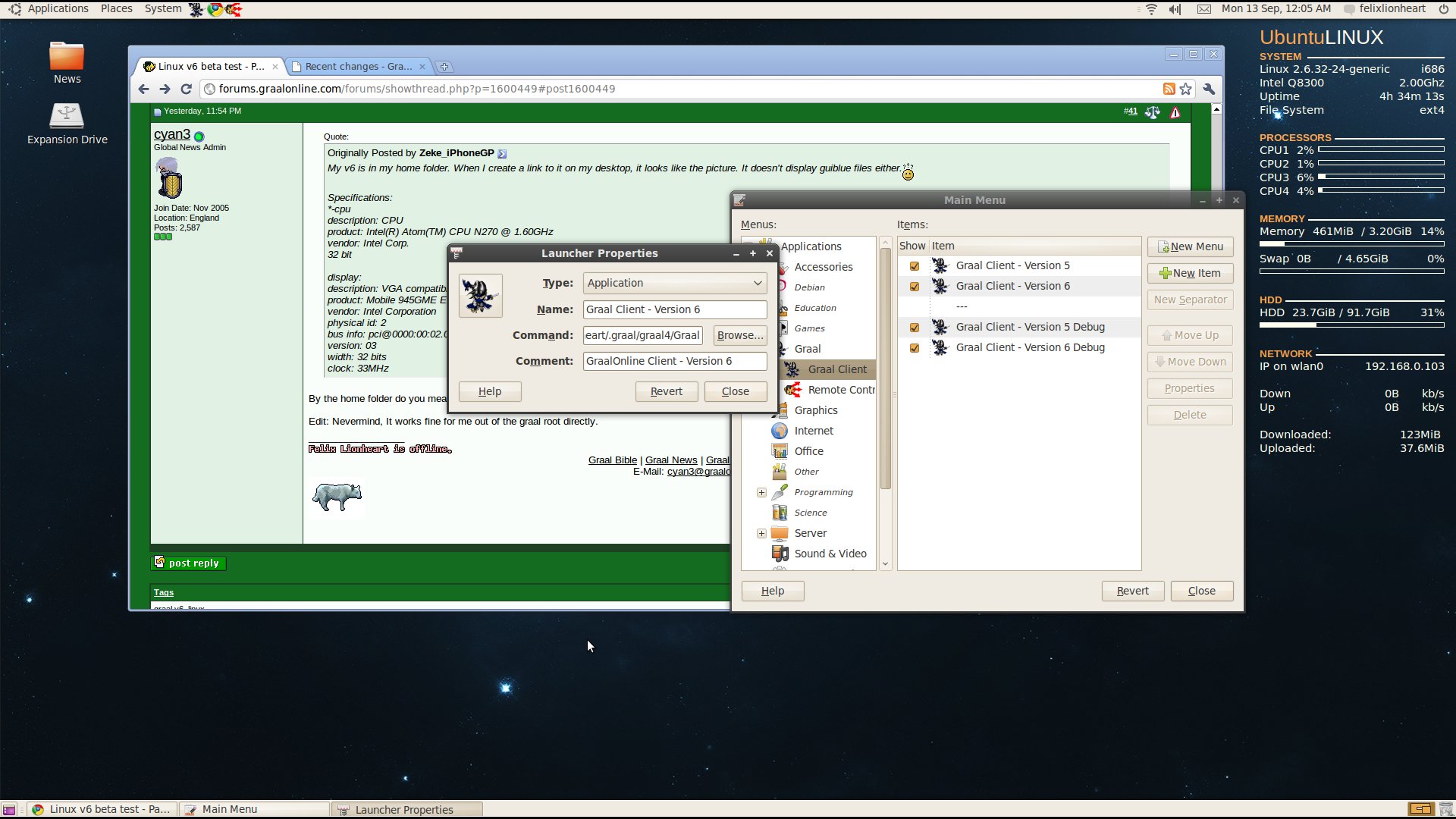Click the volume icon in top panel
This screenshot has width=1456, height=819.
click(x=1175, y=9)
